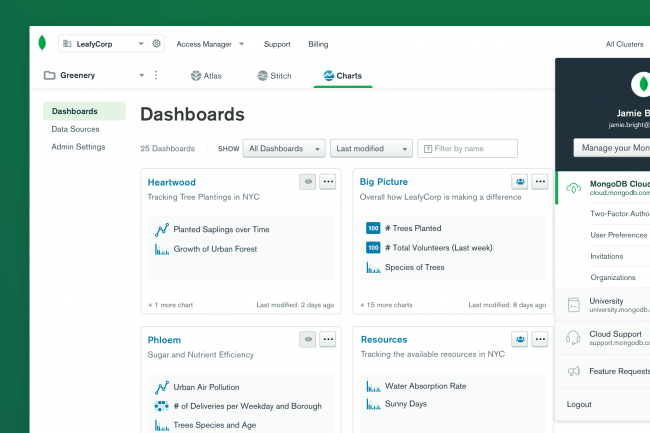
Task: Open Organizations in profile menu
Action: coord(613,277)
